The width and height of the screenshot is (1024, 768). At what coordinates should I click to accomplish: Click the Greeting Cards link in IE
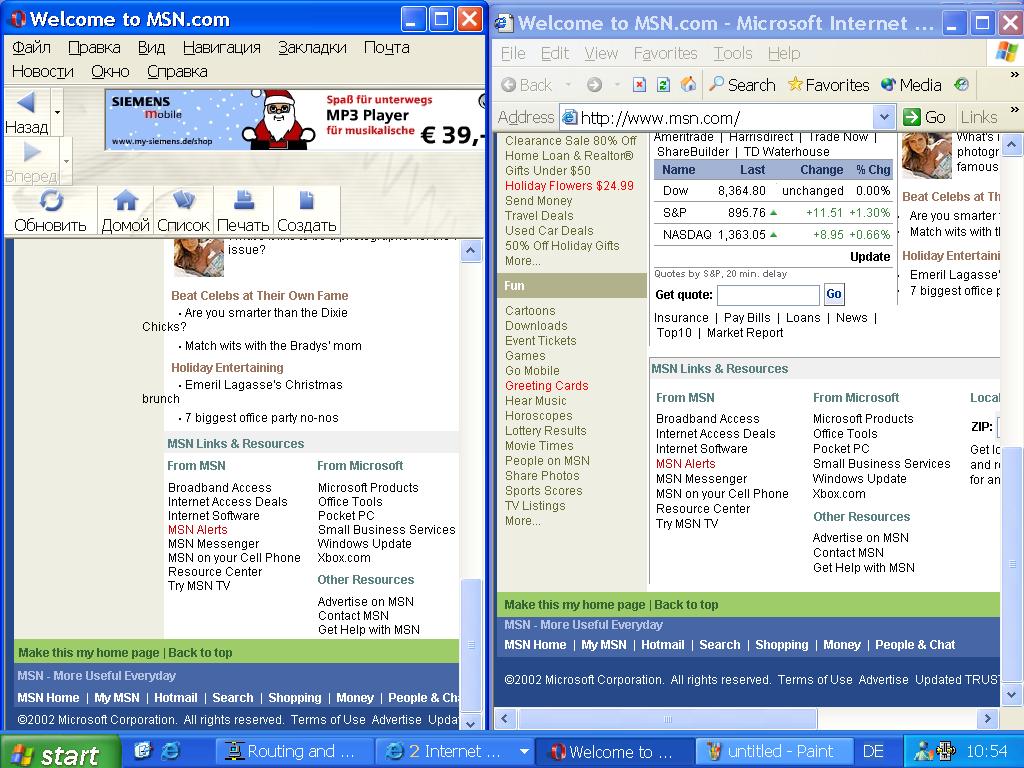(547, 385)
